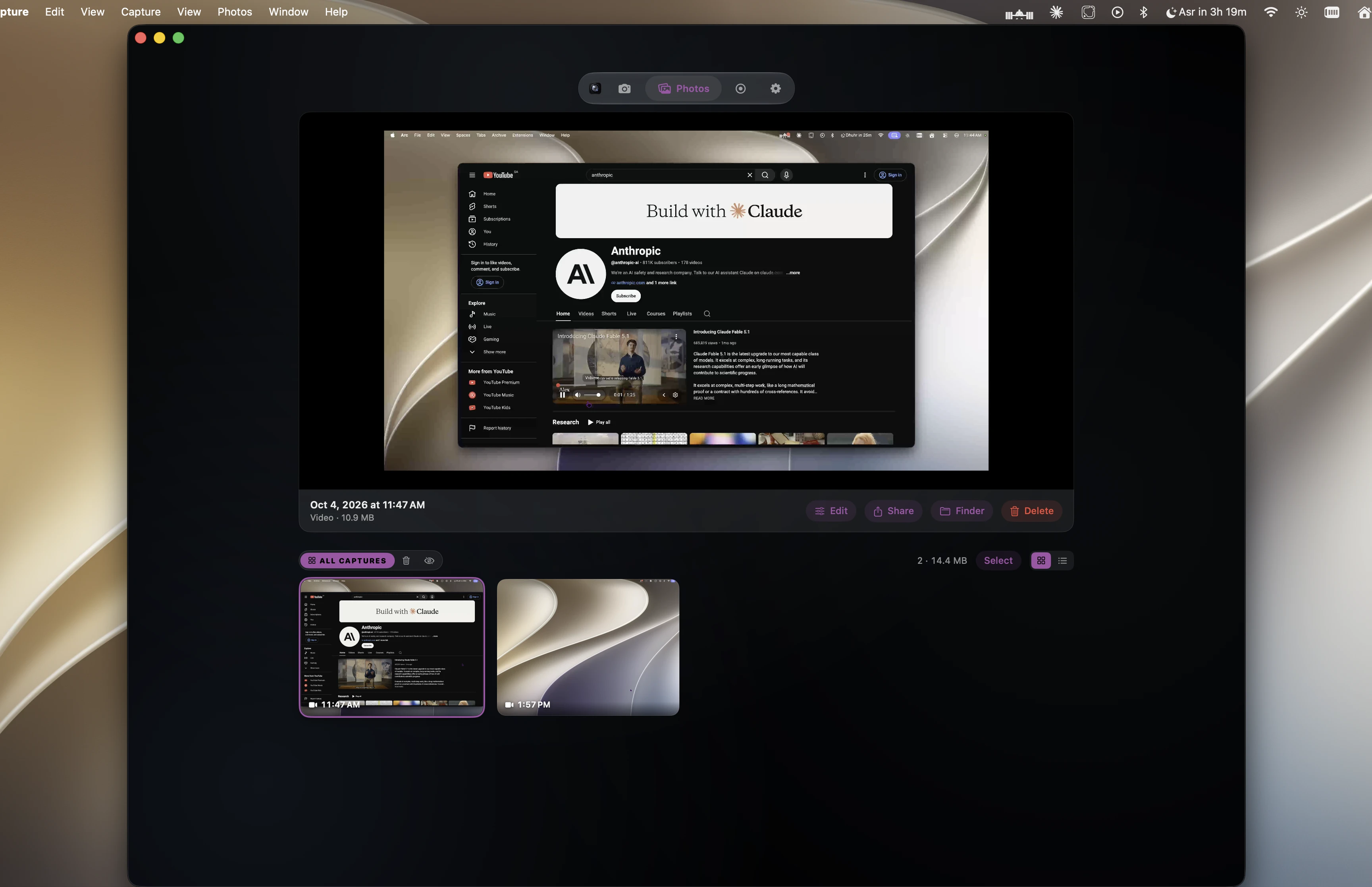
Task: Reveal capture with Finder button
Action: coord(962,511)
